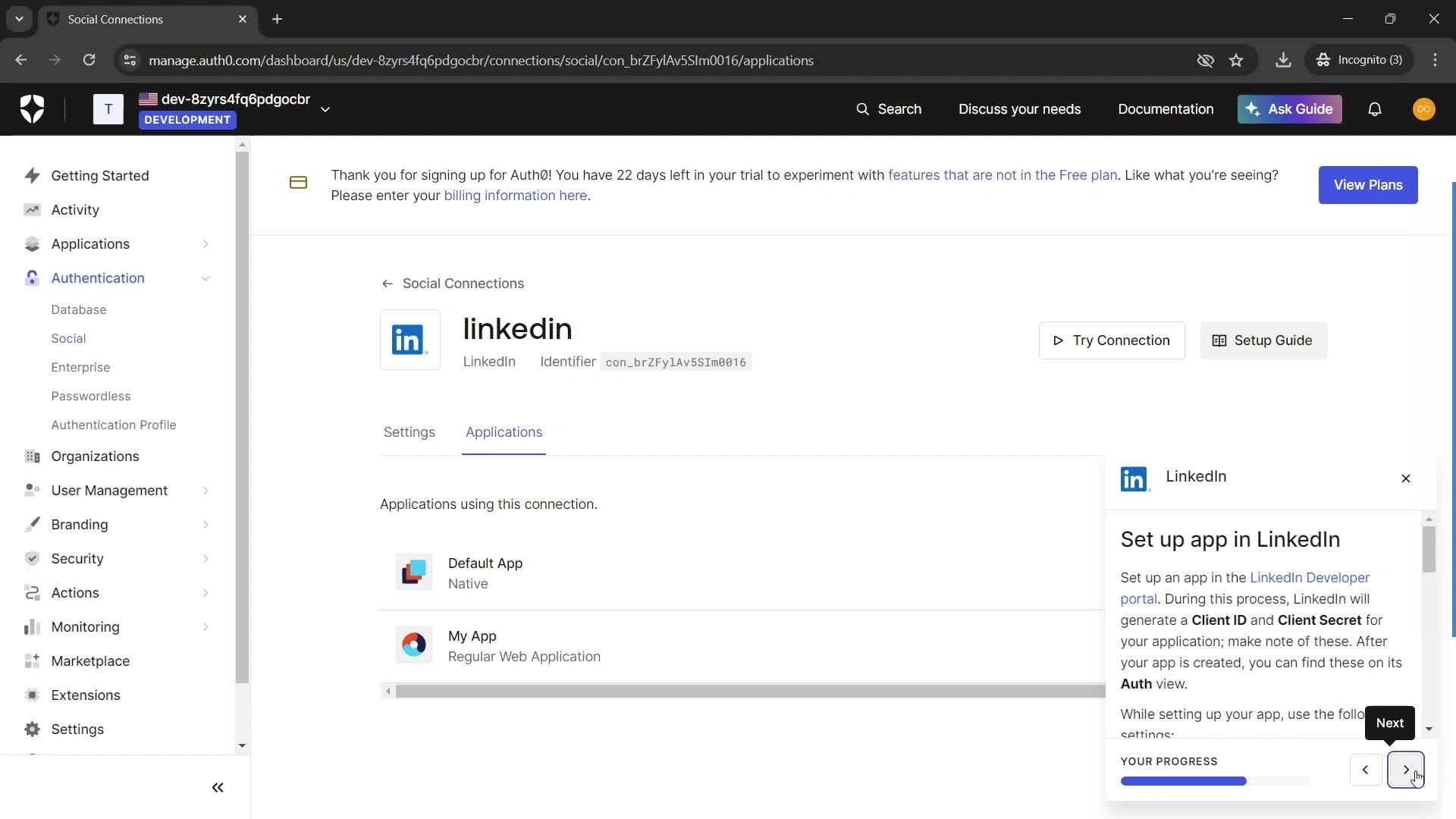Close the LinkedIn setup guide panel
Image resolution: width=1456 pixels, height=819 pixels.
coord(1405,479)
